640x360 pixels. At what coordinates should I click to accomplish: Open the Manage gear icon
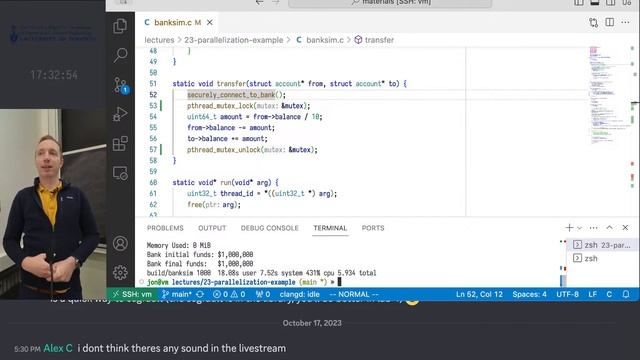pyautogui.click(x=120, y=272)
